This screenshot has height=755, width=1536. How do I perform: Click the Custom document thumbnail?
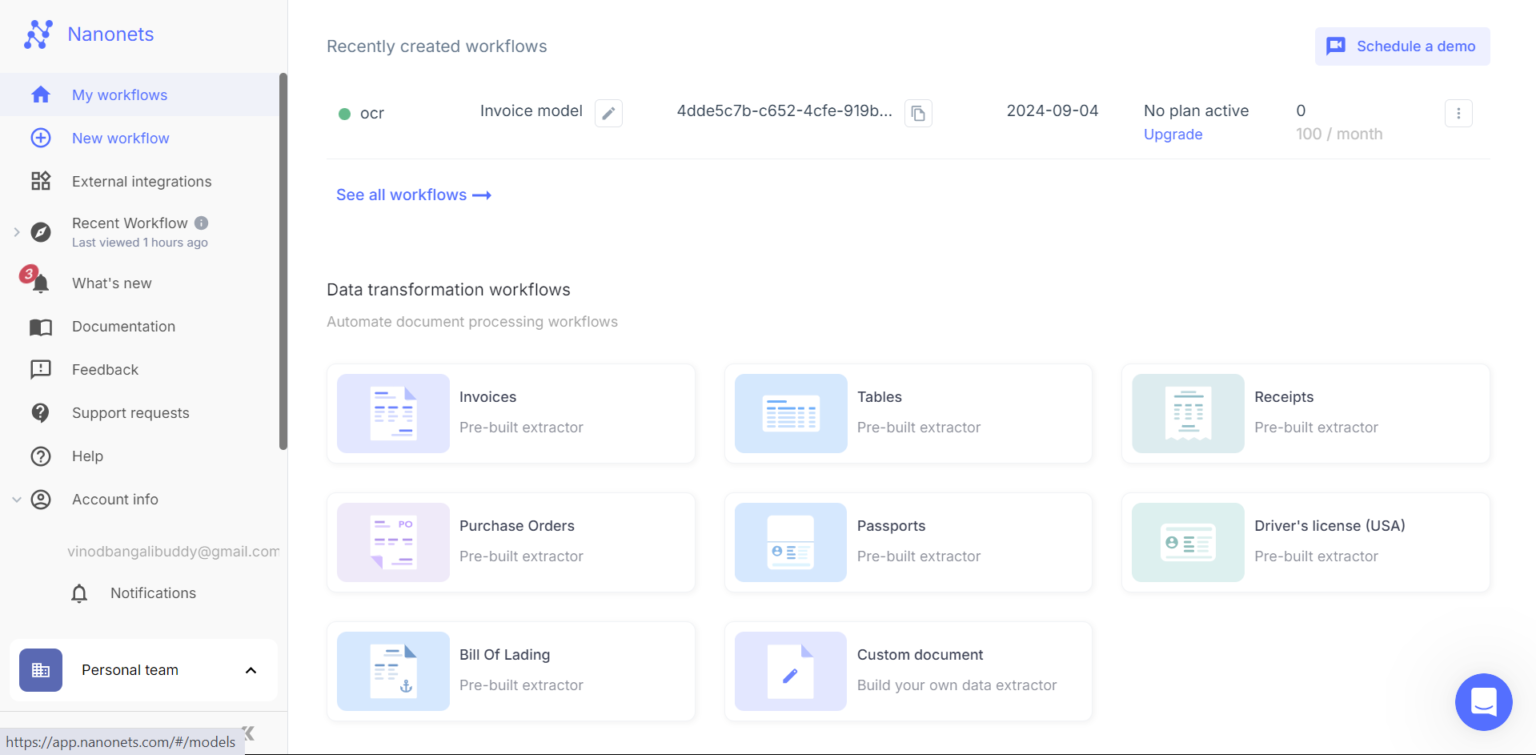pyautogui.click(x=791, y=671)
